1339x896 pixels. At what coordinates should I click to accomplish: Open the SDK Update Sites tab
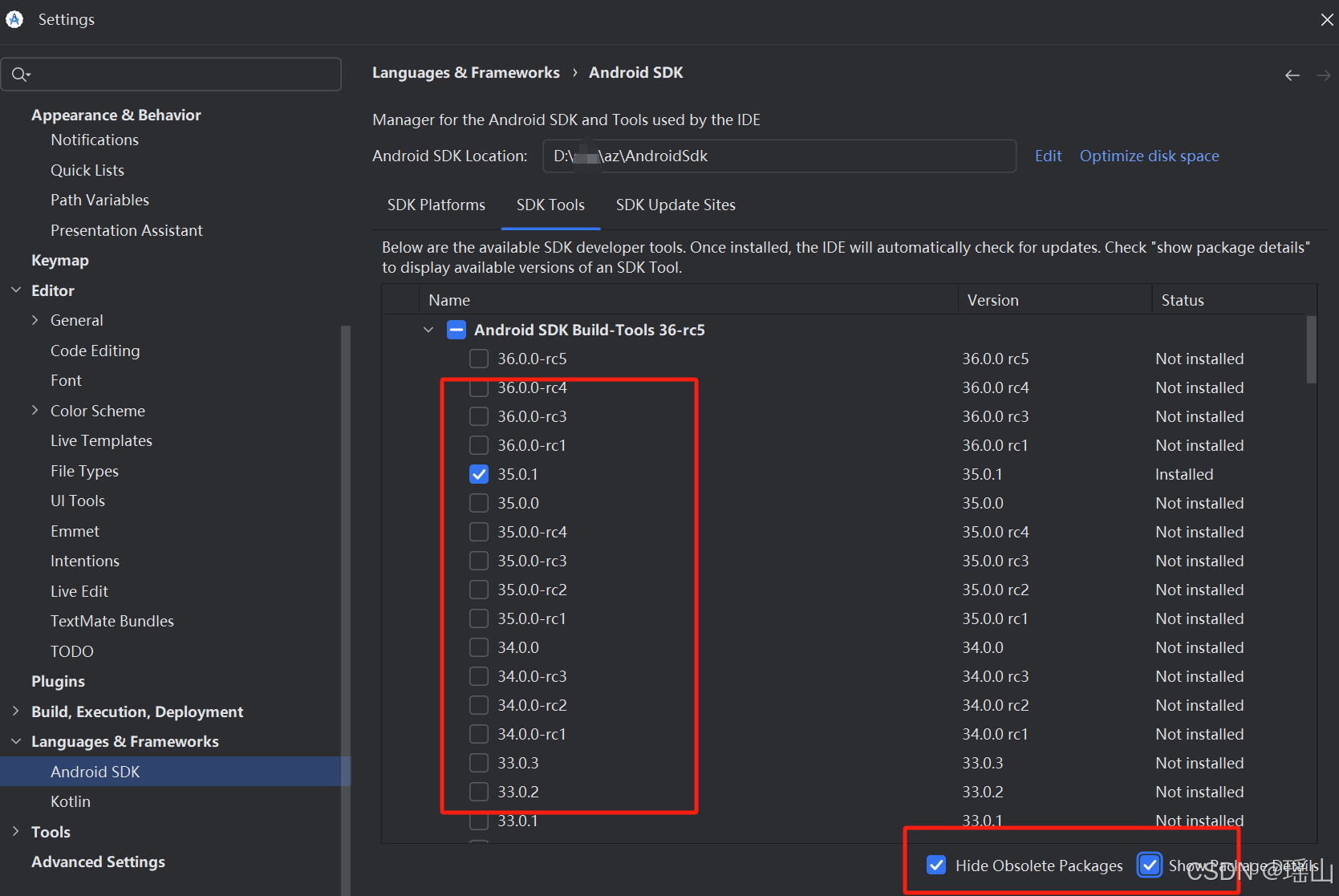[676, 205]
